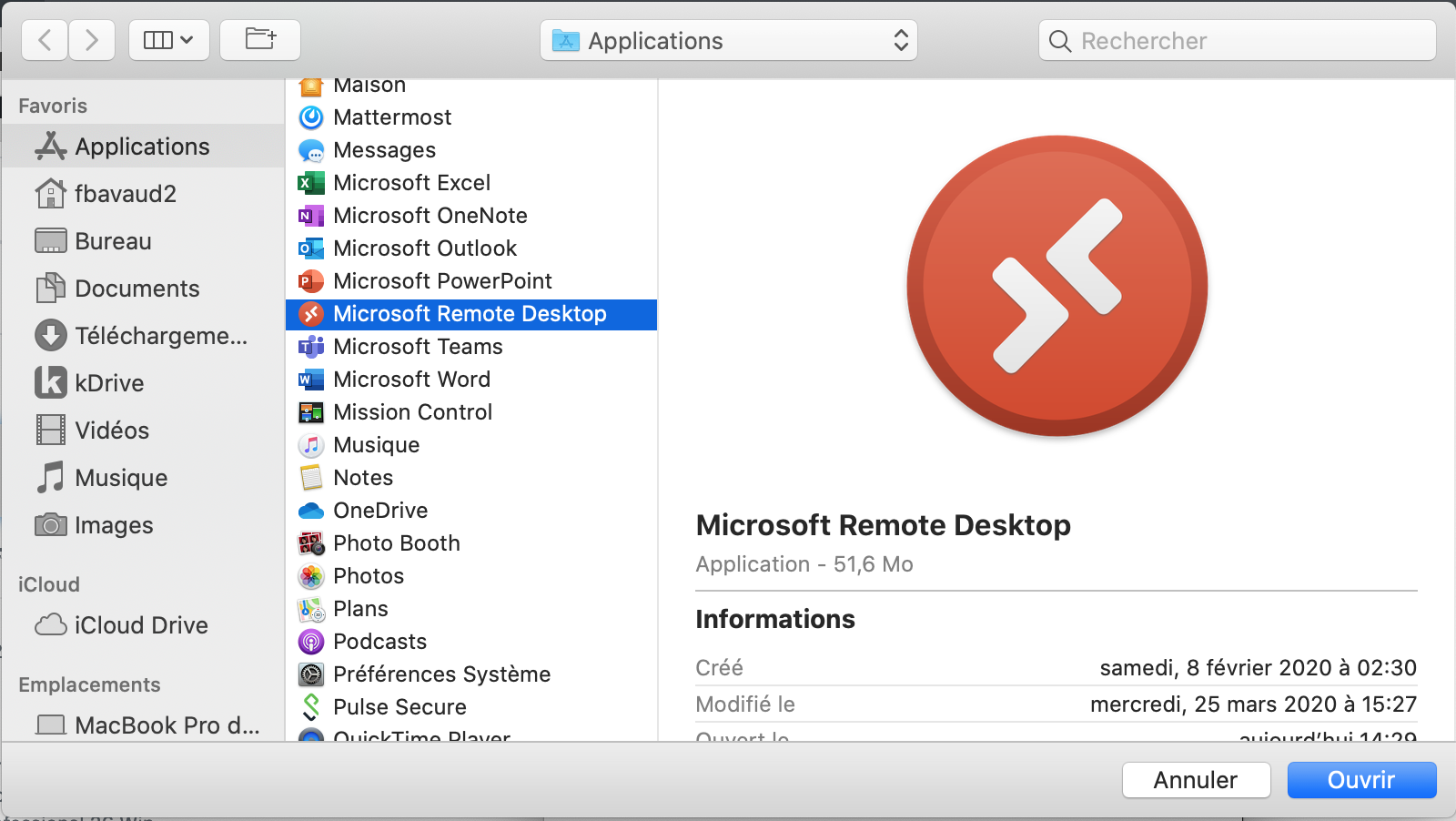Open iCloud Drive from the sidebar
This screenshot has height=821, width=1456.
coord(141,625)
